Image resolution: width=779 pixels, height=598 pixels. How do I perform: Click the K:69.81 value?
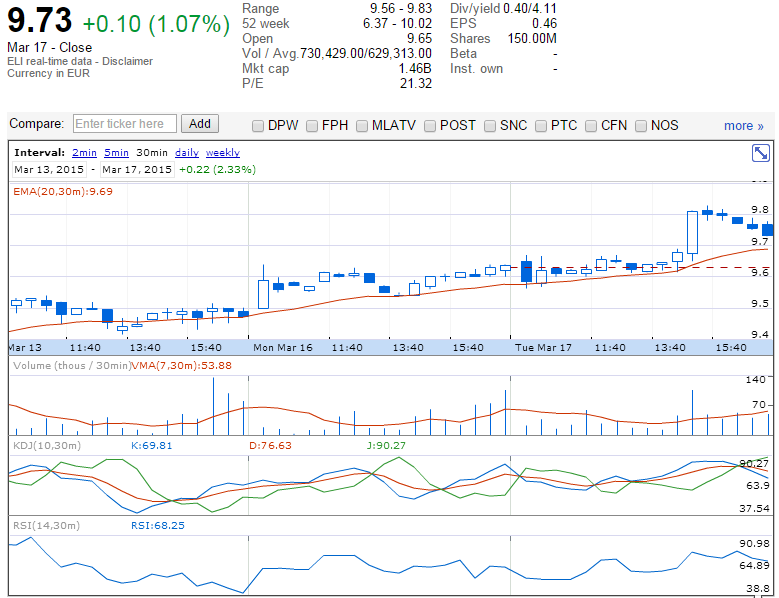pos(152,446)
